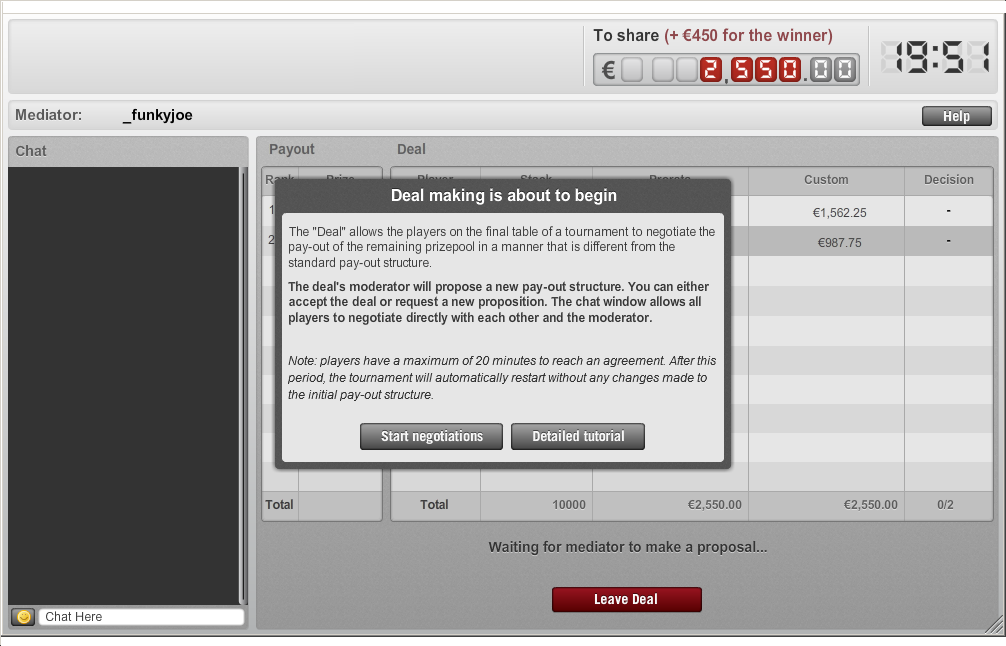Click the Deal section heading
This screenshot has height=646, width=1006.
[x=411, y=149]
